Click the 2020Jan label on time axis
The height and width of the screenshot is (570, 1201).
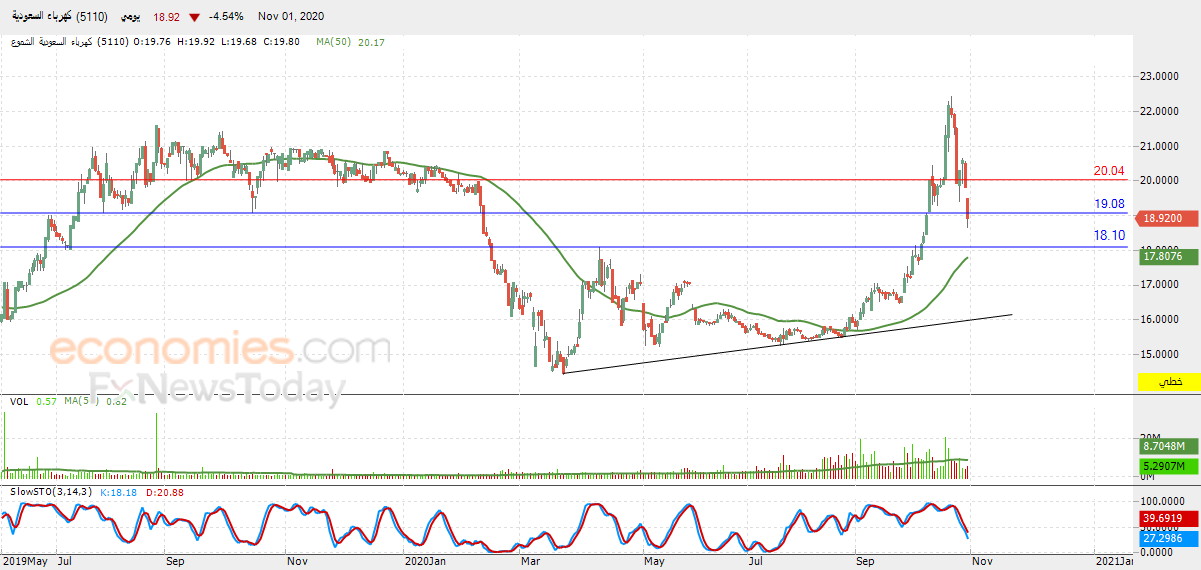coord(424,562)
